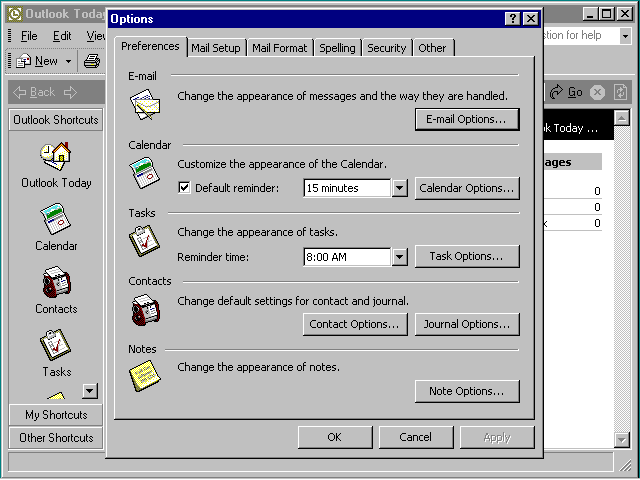
Task: Expand the Default reminder minutes dropdown
Action: 400,188
